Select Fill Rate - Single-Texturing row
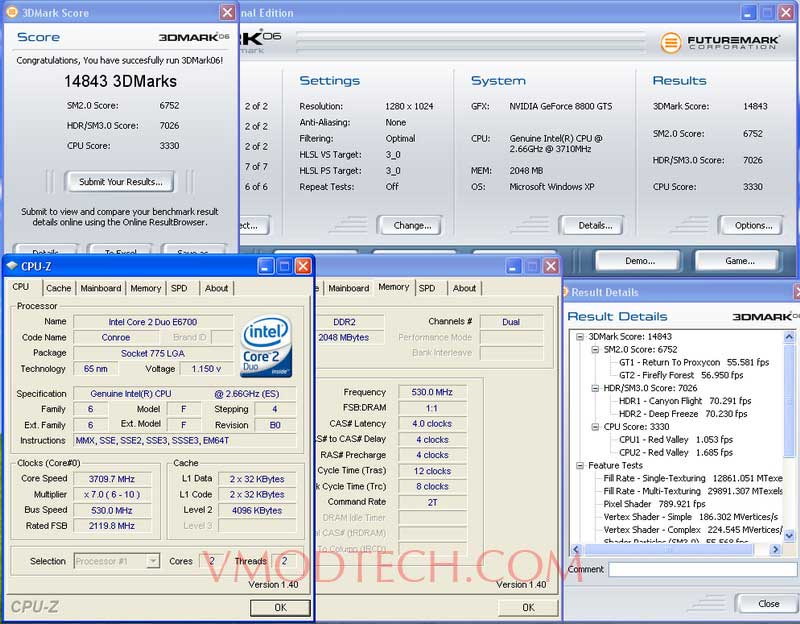Viewport: 800px width, 624px height. [692, 478]
